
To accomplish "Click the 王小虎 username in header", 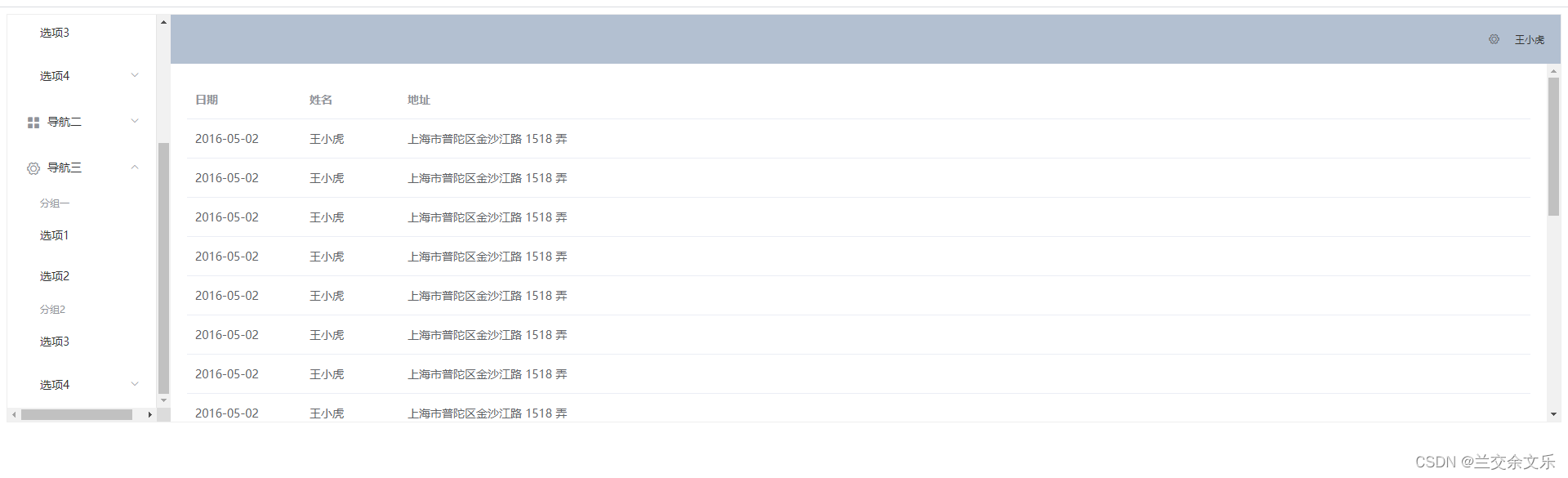I will point(1530,39).
